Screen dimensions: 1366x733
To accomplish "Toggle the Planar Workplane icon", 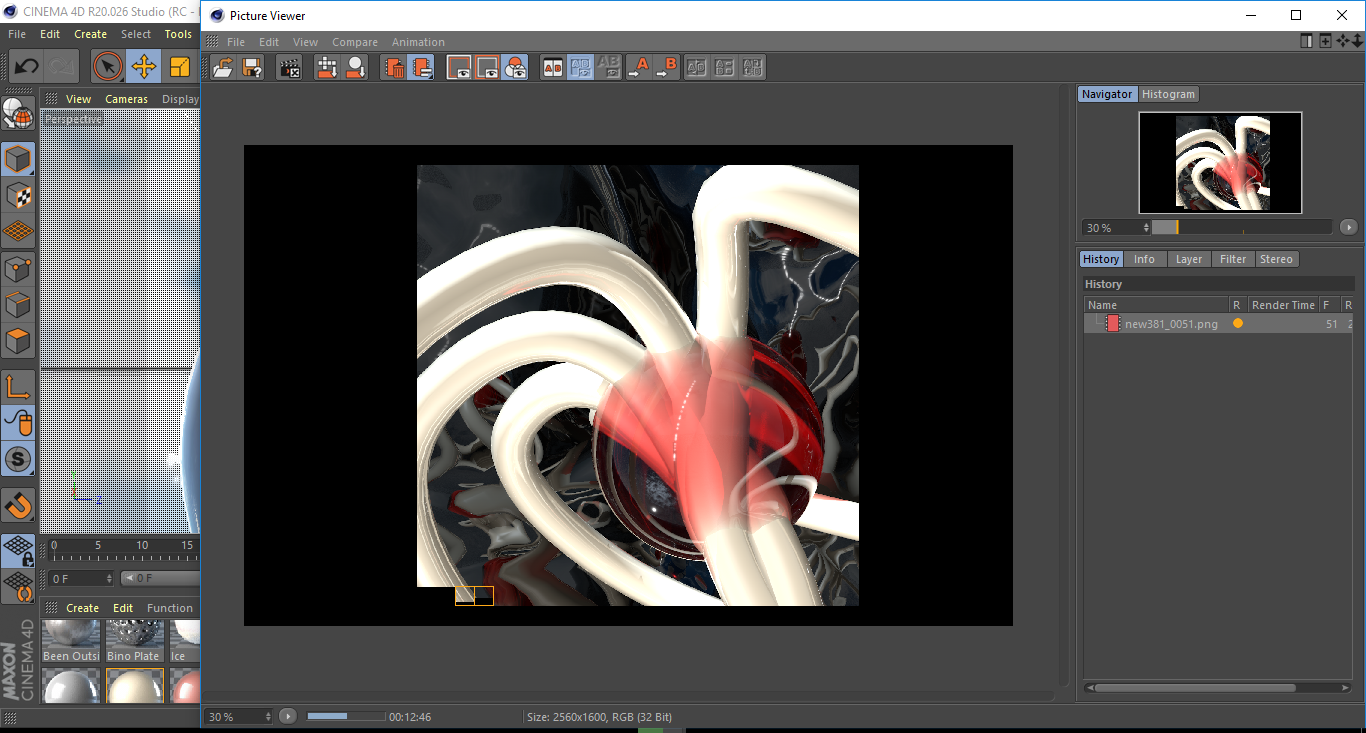I will click(18, 586).
